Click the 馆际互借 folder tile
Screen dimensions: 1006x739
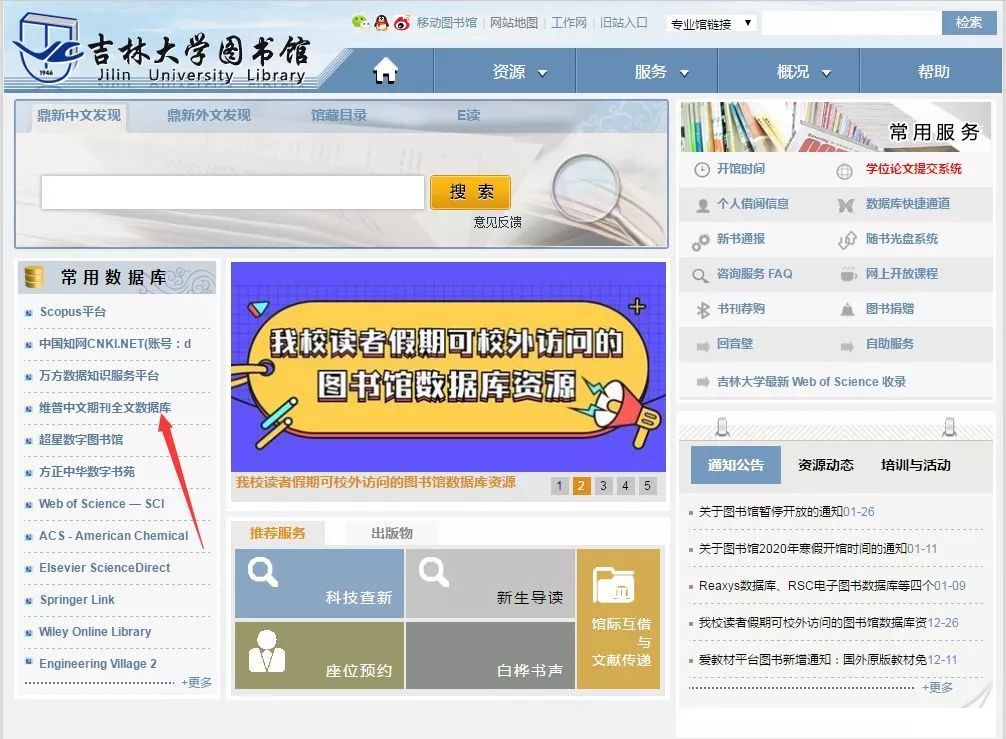[618, 618]
